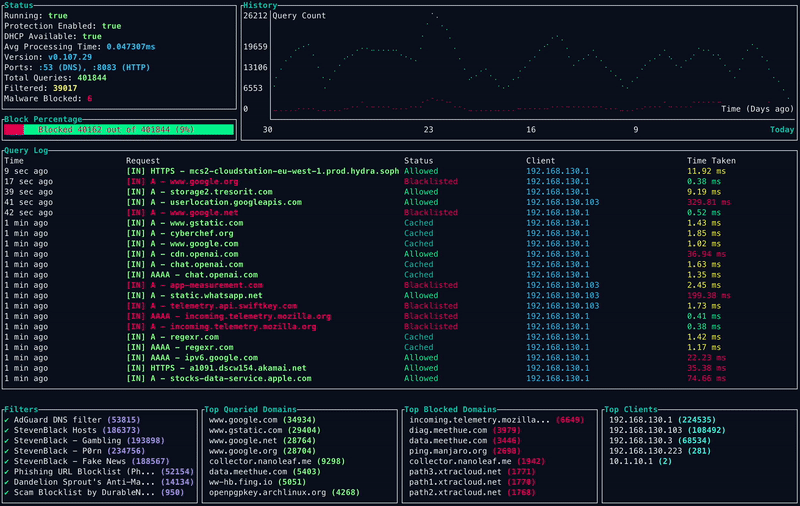Click the Total Queries value 401844

click(x=92, y=78)
